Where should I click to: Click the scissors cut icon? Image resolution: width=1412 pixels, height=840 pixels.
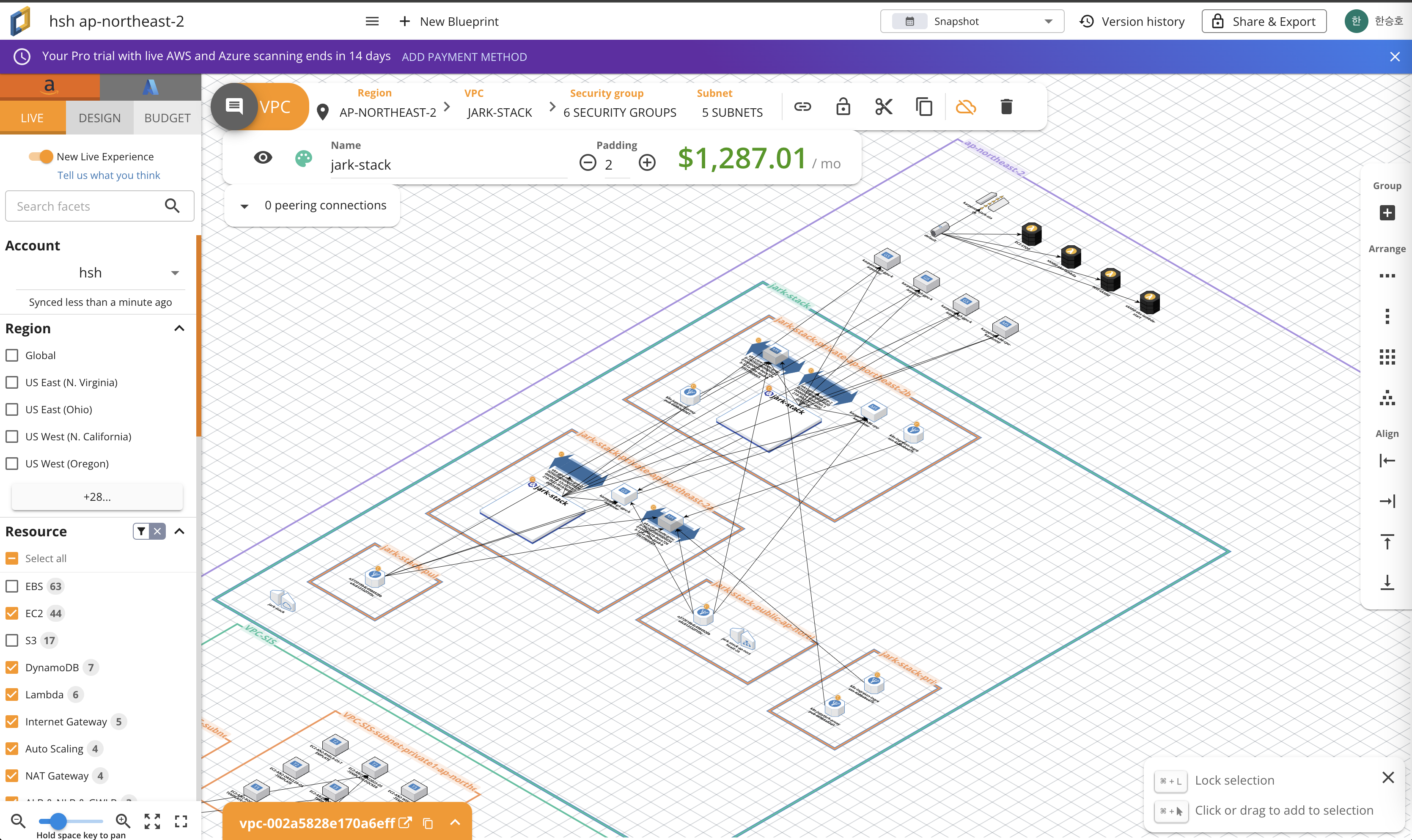coord(883,107)
